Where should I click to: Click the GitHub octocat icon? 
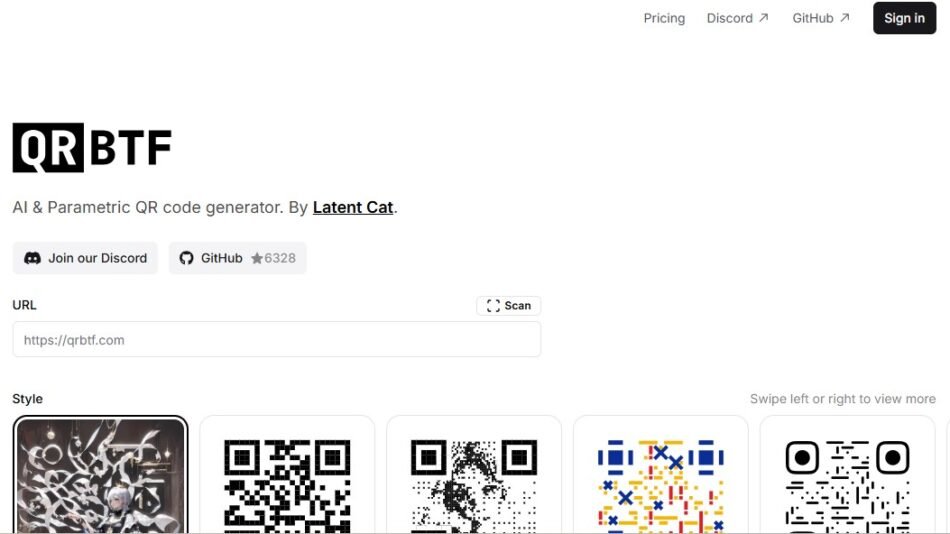(x=187, y=258)
